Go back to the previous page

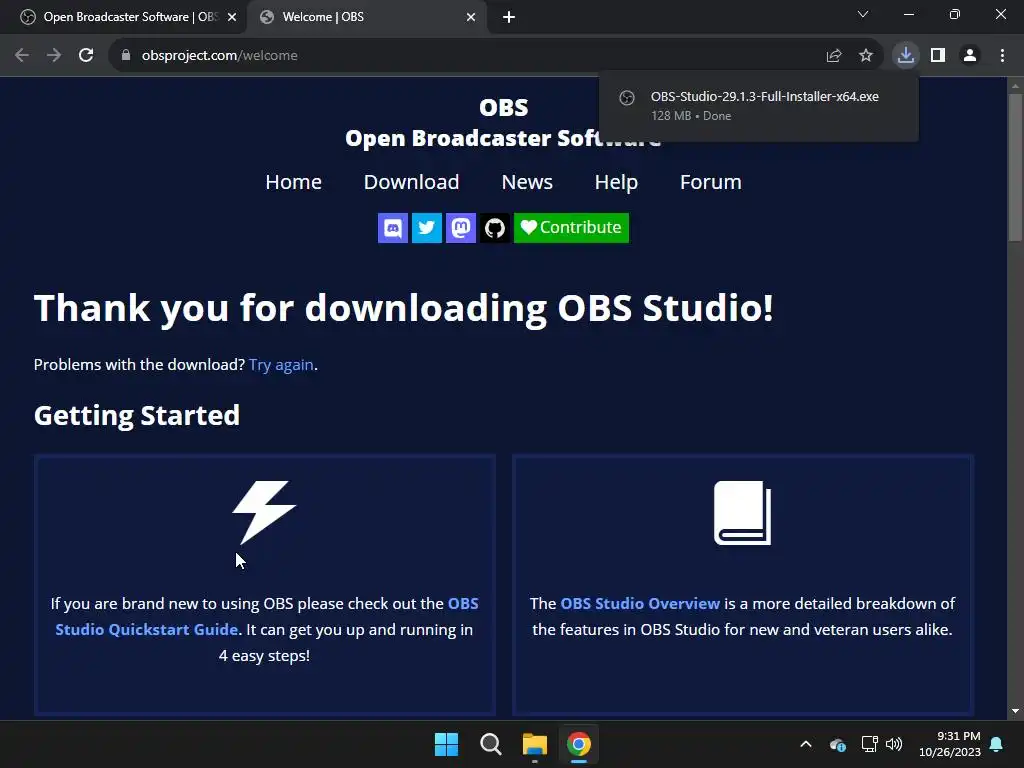[x=22, y=56]
